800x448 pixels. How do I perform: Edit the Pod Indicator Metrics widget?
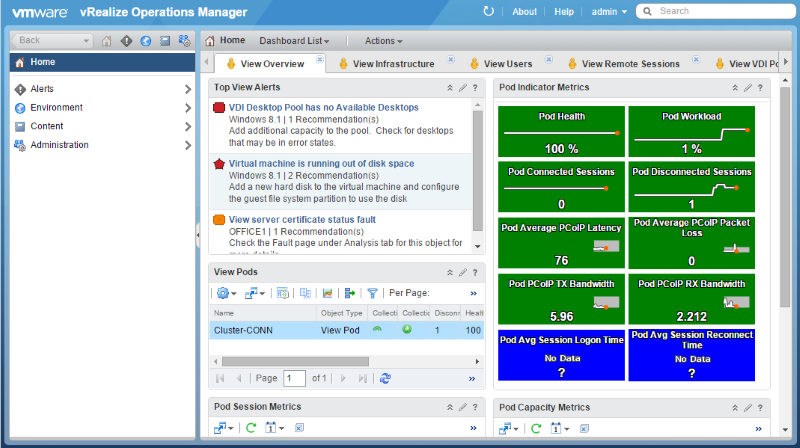point(747,88)
